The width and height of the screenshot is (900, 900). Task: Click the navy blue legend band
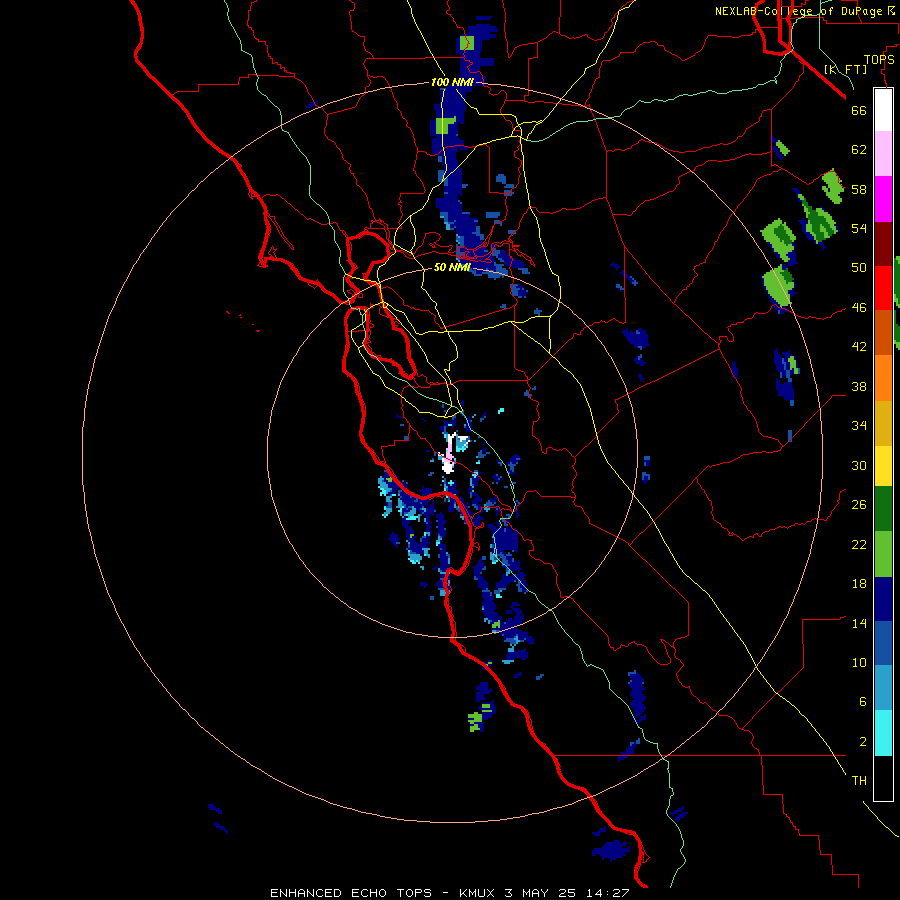[x=883, y=599]
